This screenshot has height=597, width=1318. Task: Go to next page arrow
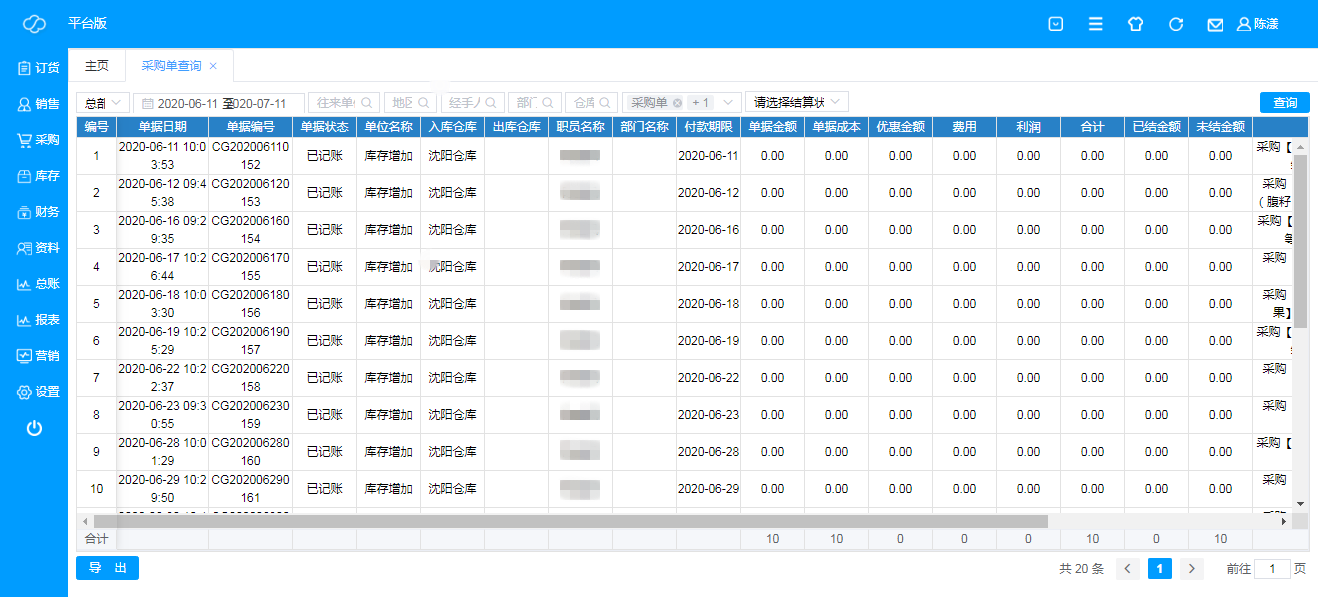tap(1191, 569)
